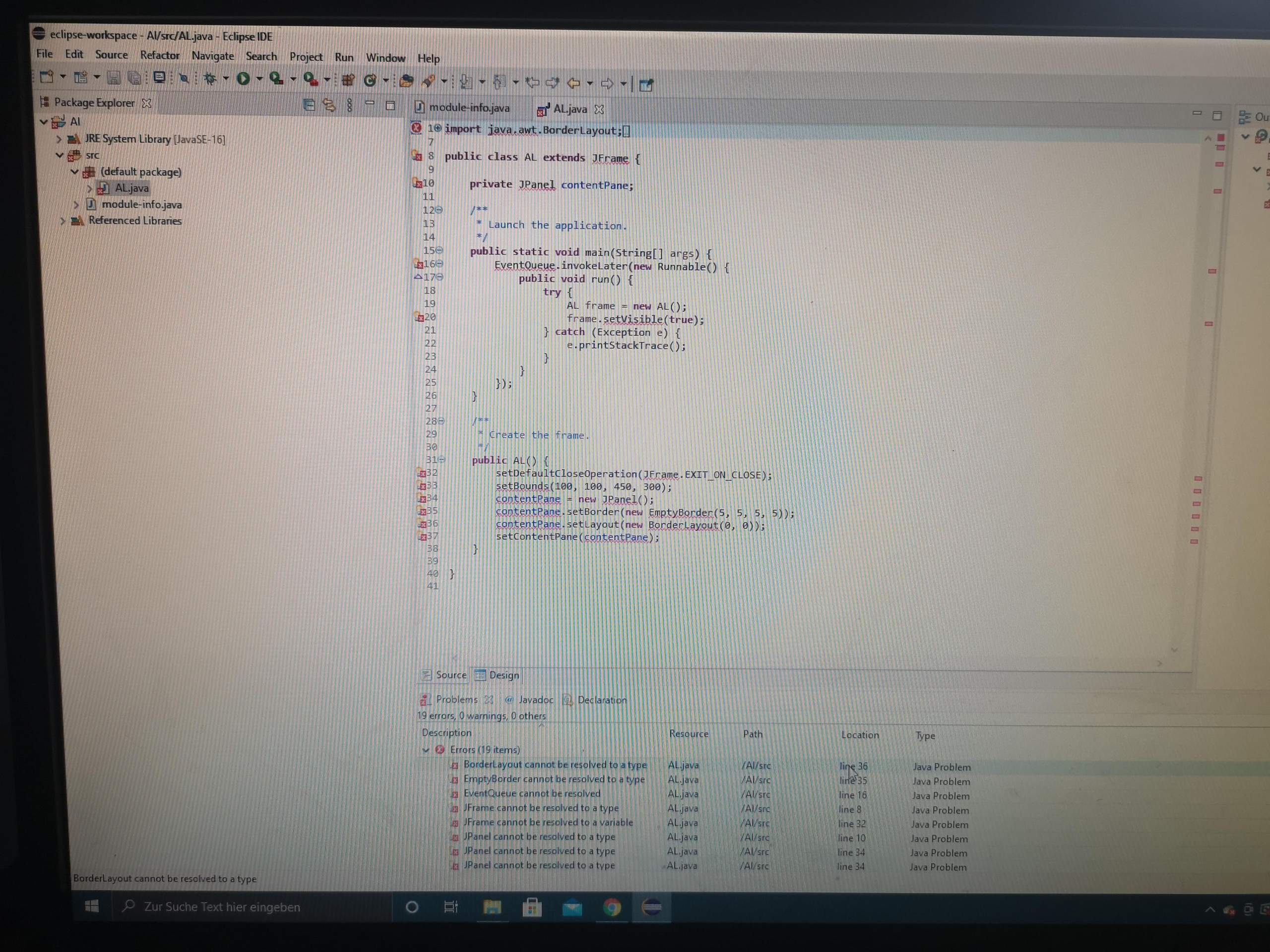Image resolution: width=1270 pixels, height=952 pixels.
Task: Click the green Run button in toolbar
Action: 243,79
